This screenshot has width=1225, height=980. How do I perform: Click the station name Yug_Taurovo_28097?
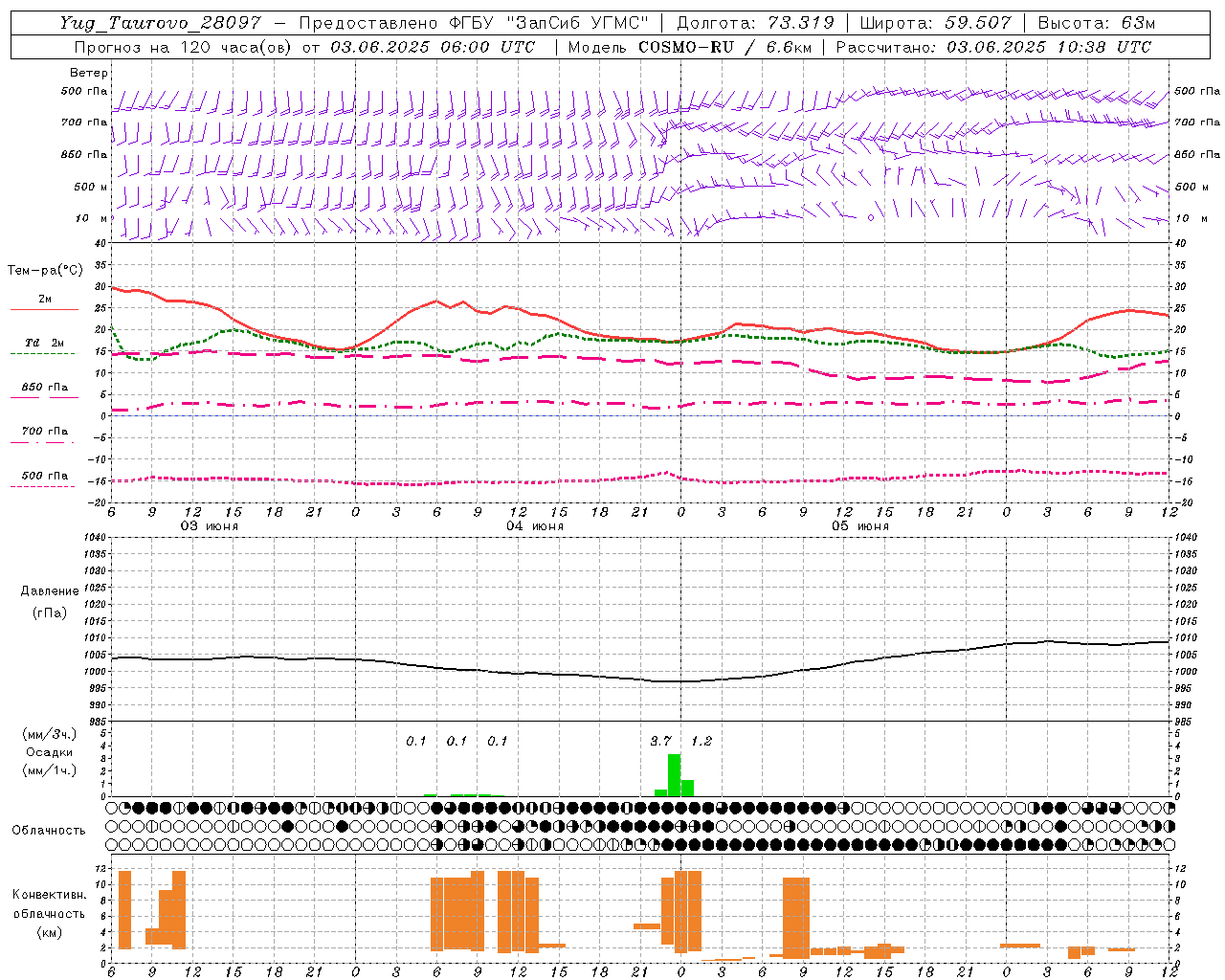click(160, 23)
